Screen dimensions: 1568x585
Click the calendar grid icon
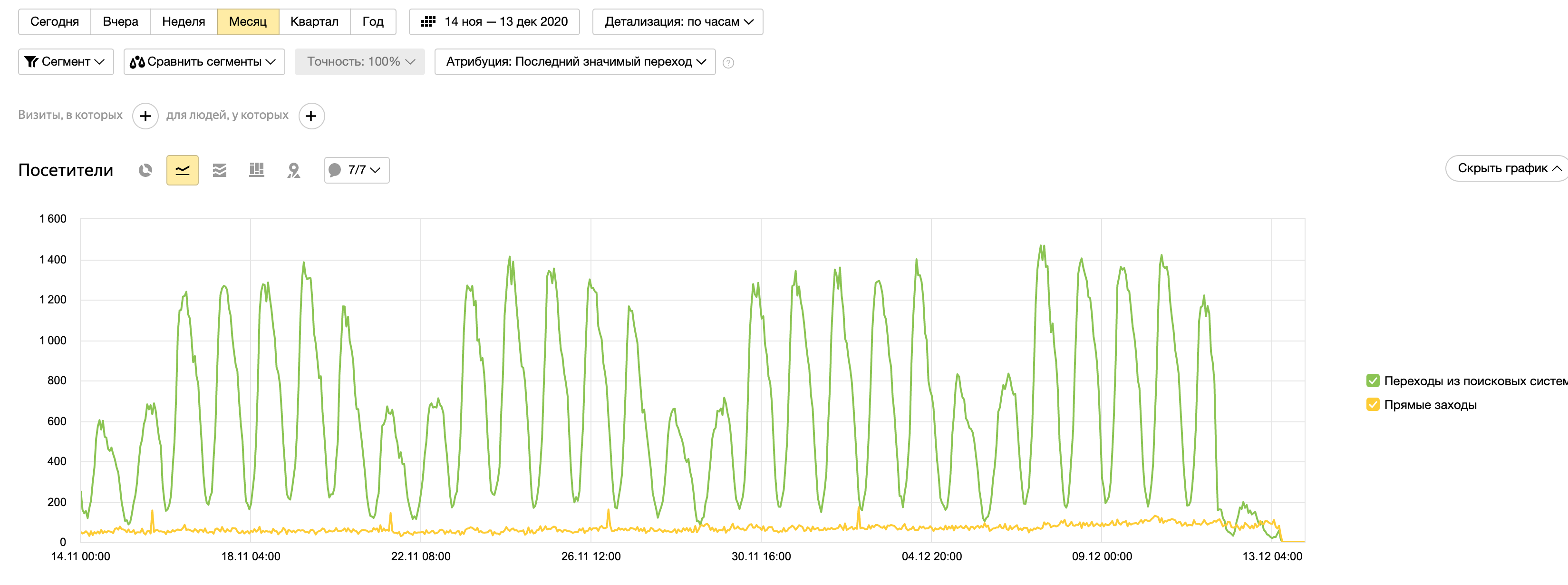point(428,22)
